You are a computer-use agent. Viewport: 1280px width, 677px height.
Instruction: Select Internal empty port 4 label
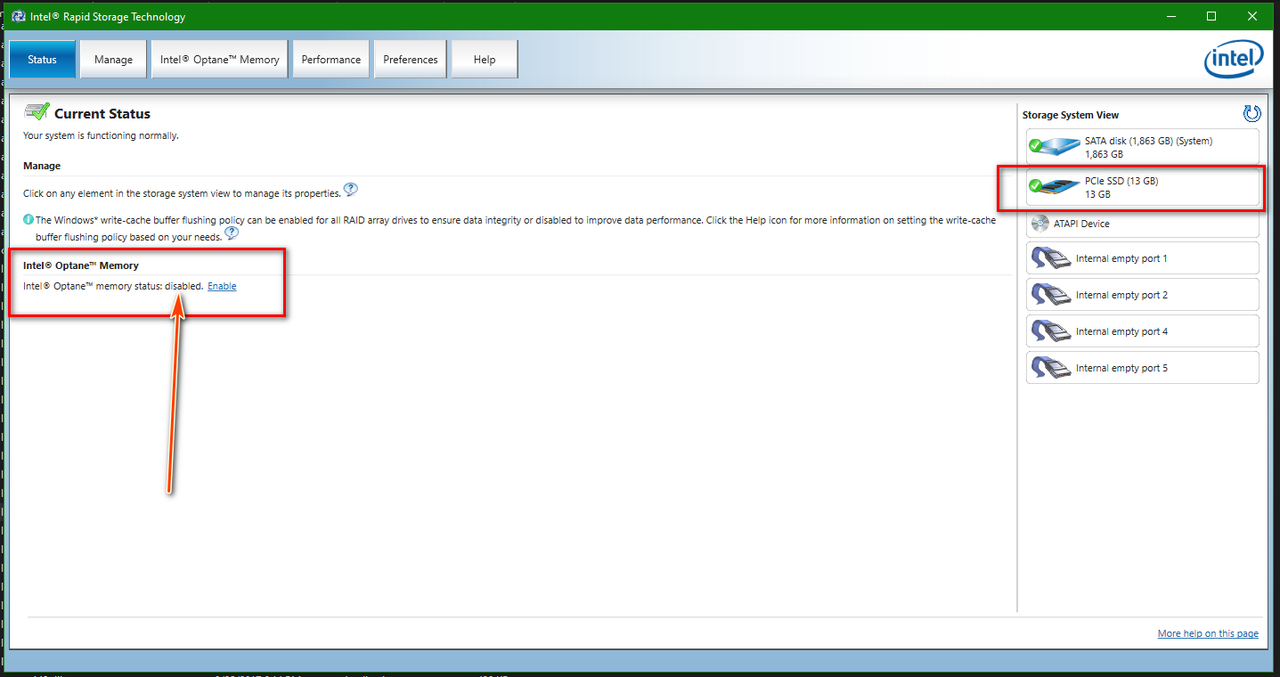pyautogui.click(x=1122, y=331)
